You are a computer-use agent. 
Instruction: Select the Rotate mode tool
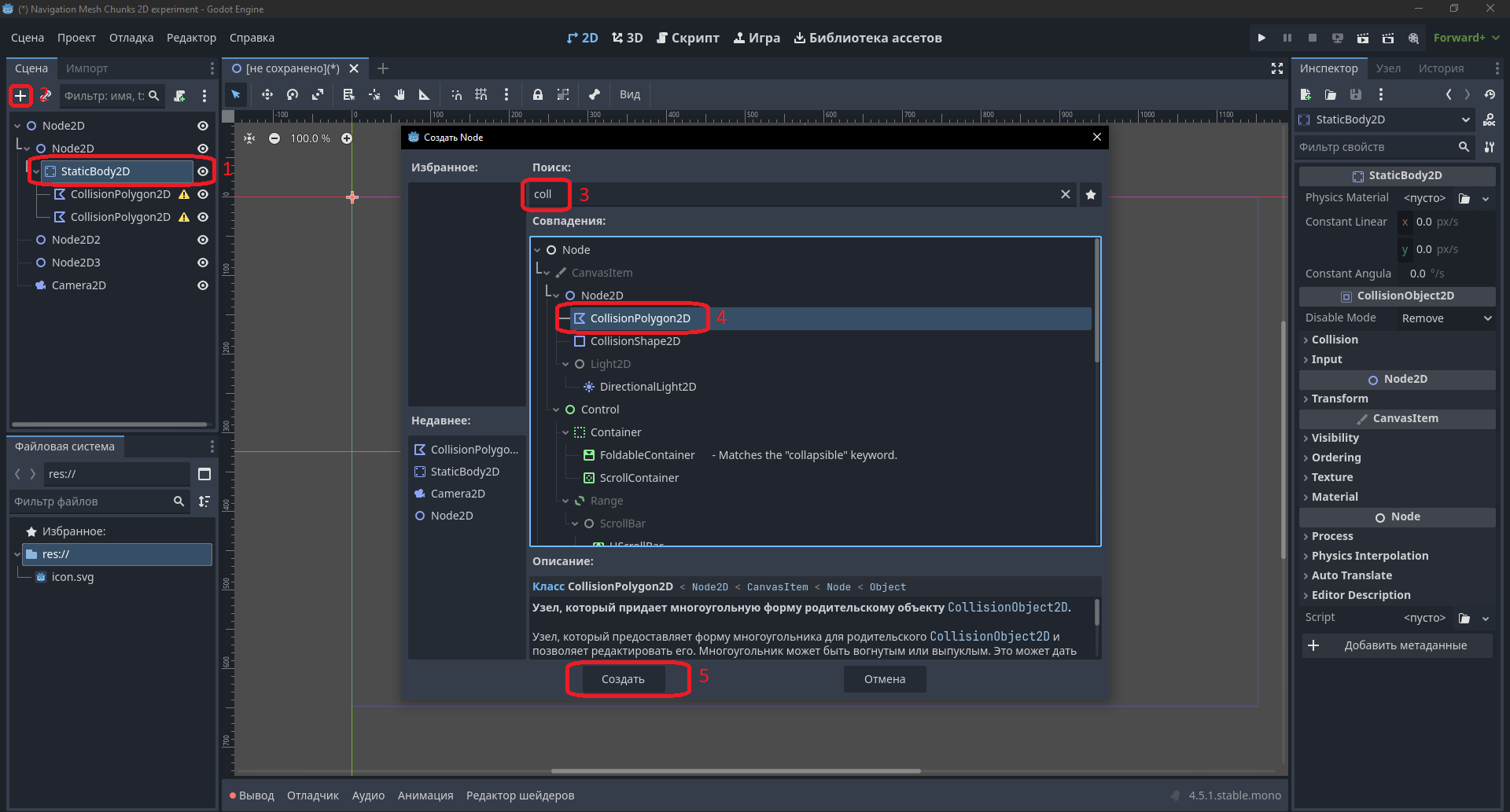(x=293, y=94)
